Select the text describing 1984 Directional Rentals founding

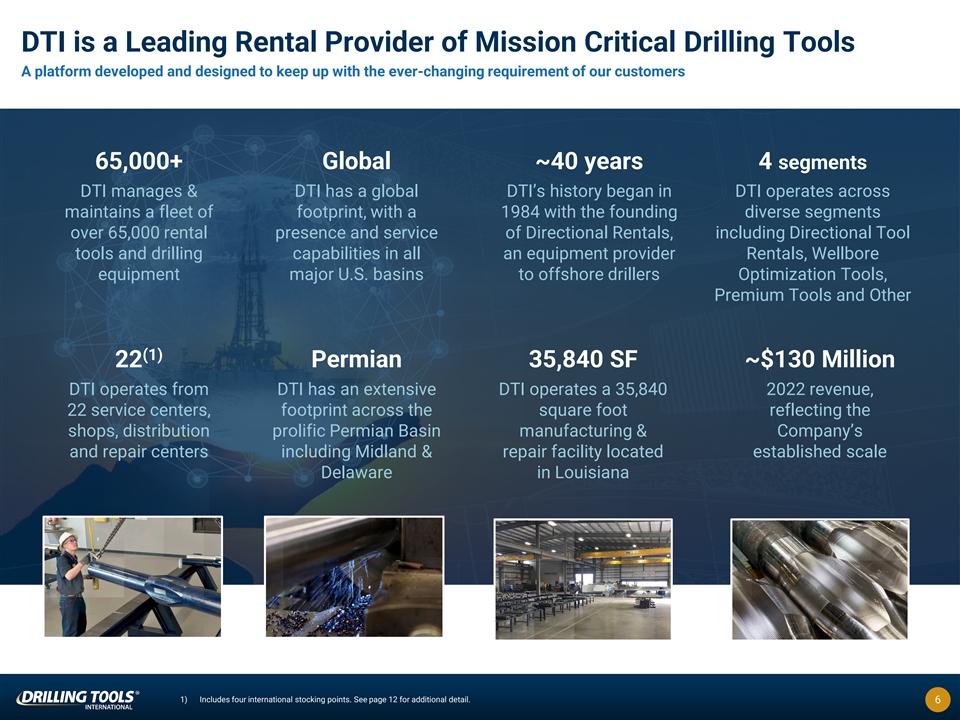point(589,232)
